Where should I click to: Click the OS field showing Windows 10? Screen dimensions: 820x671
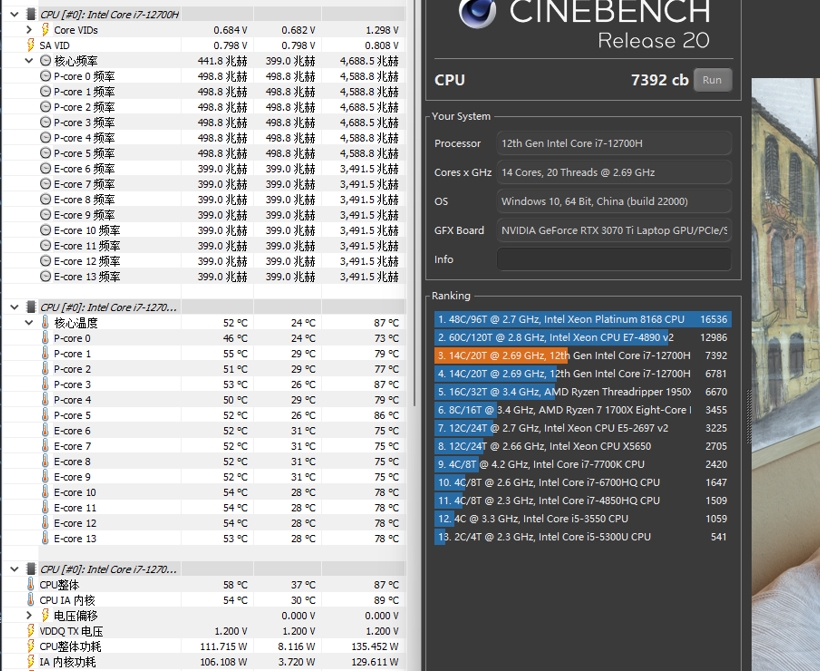(x=614, y=201)
